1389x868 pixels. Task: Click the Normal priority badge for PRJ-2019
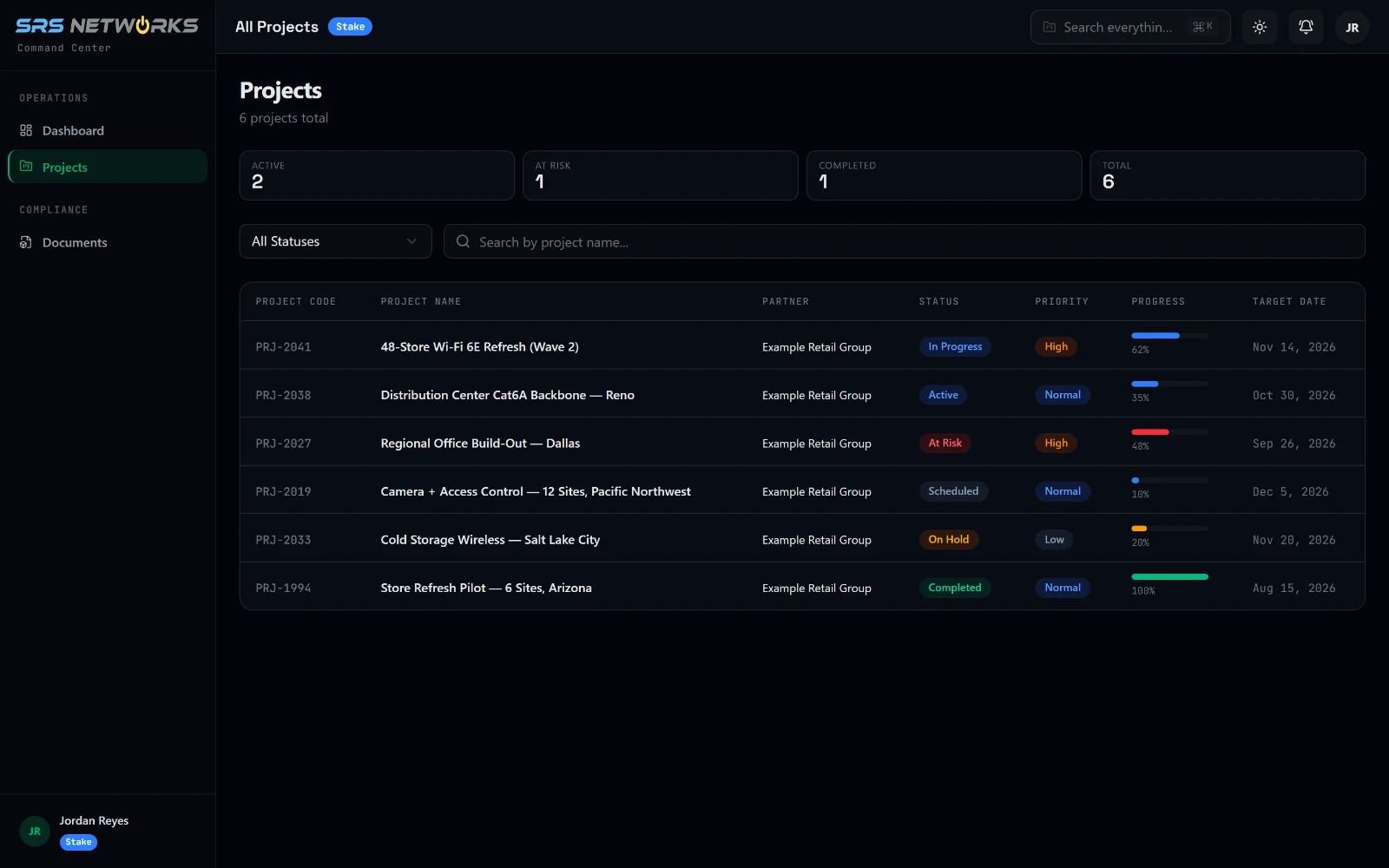click(x=1063, y=491)
